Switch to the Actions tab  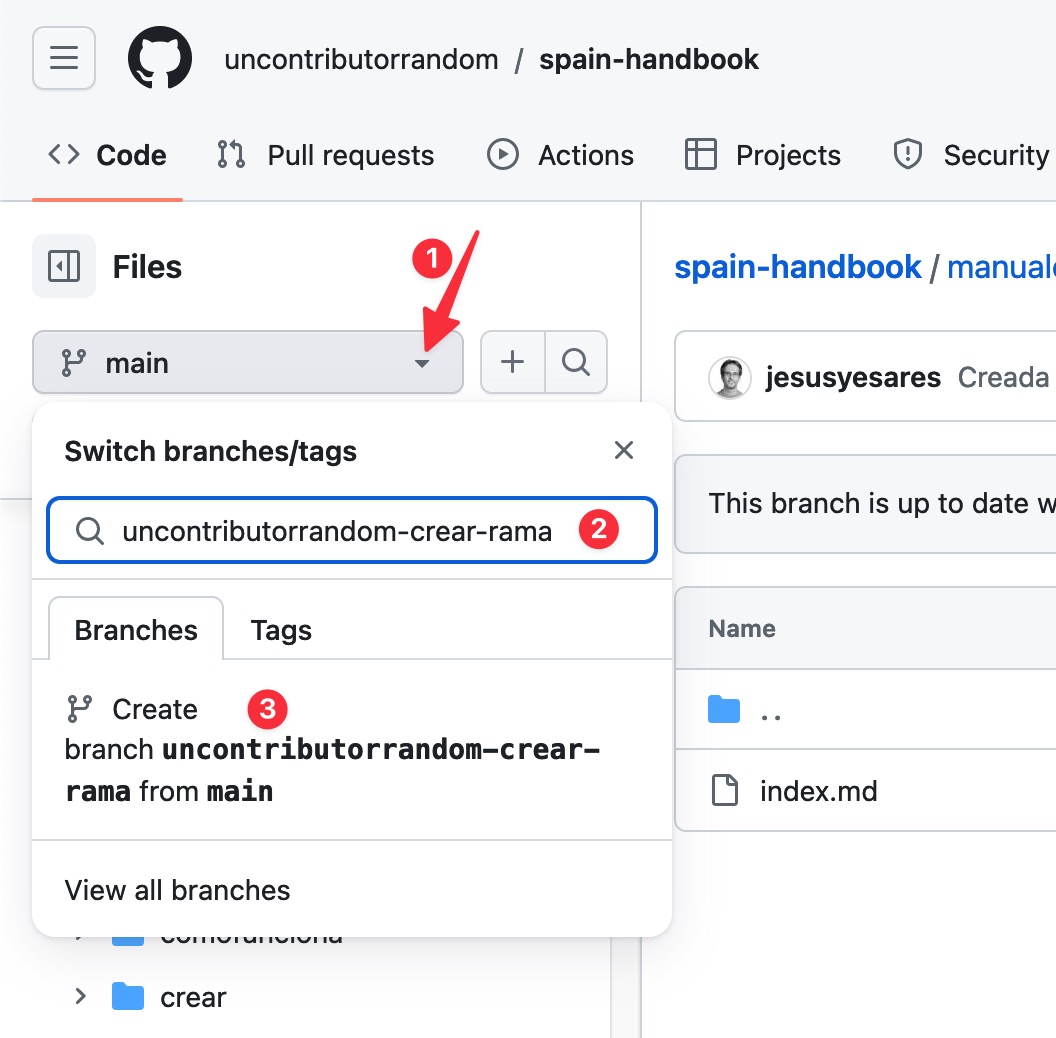pos(560,155)
